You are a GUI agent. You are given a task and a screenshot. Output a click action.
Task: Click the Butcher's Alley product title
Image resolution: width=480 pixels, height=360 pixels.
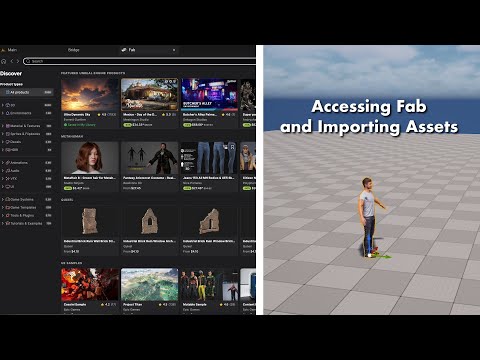pyautogui.click(x=200, y=114)
